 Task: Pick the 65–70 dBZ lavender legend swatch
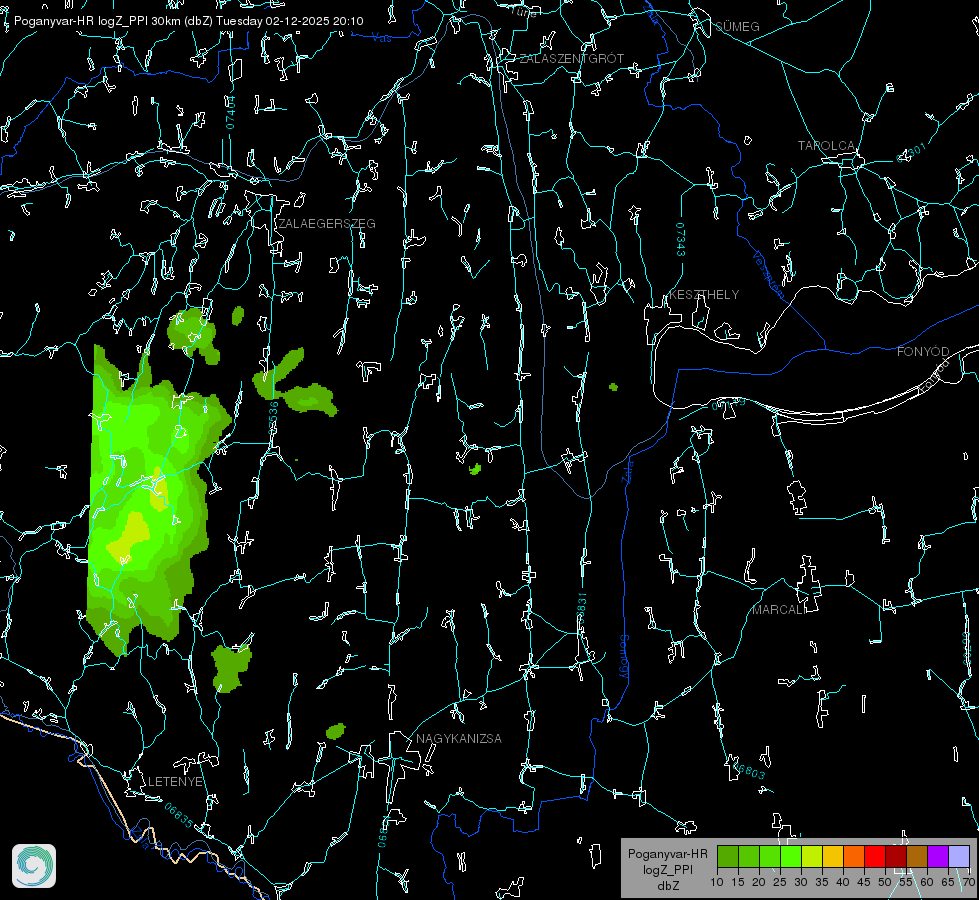click(959, 856)
